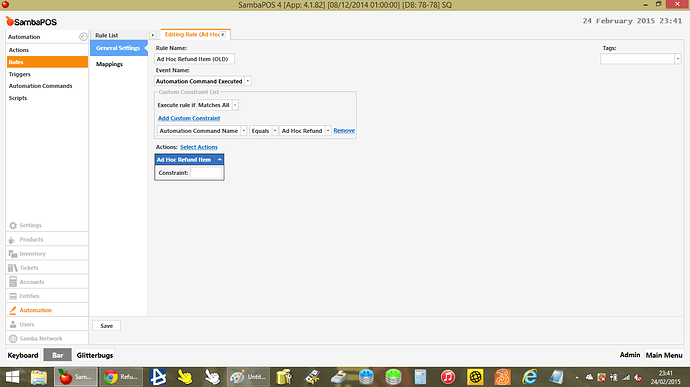The width and height of the screenshot is (690, 387).
Task: Open the Windows Start menu
Action: (12, 377)
